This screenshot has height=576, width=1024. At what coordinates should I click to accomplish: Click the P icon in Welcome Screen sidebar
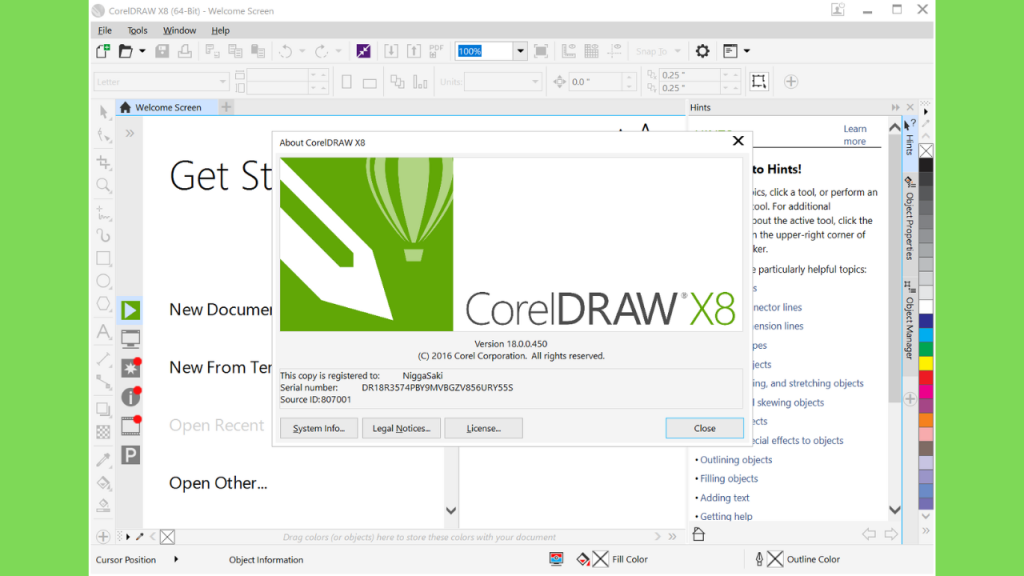tap(131, 455)
